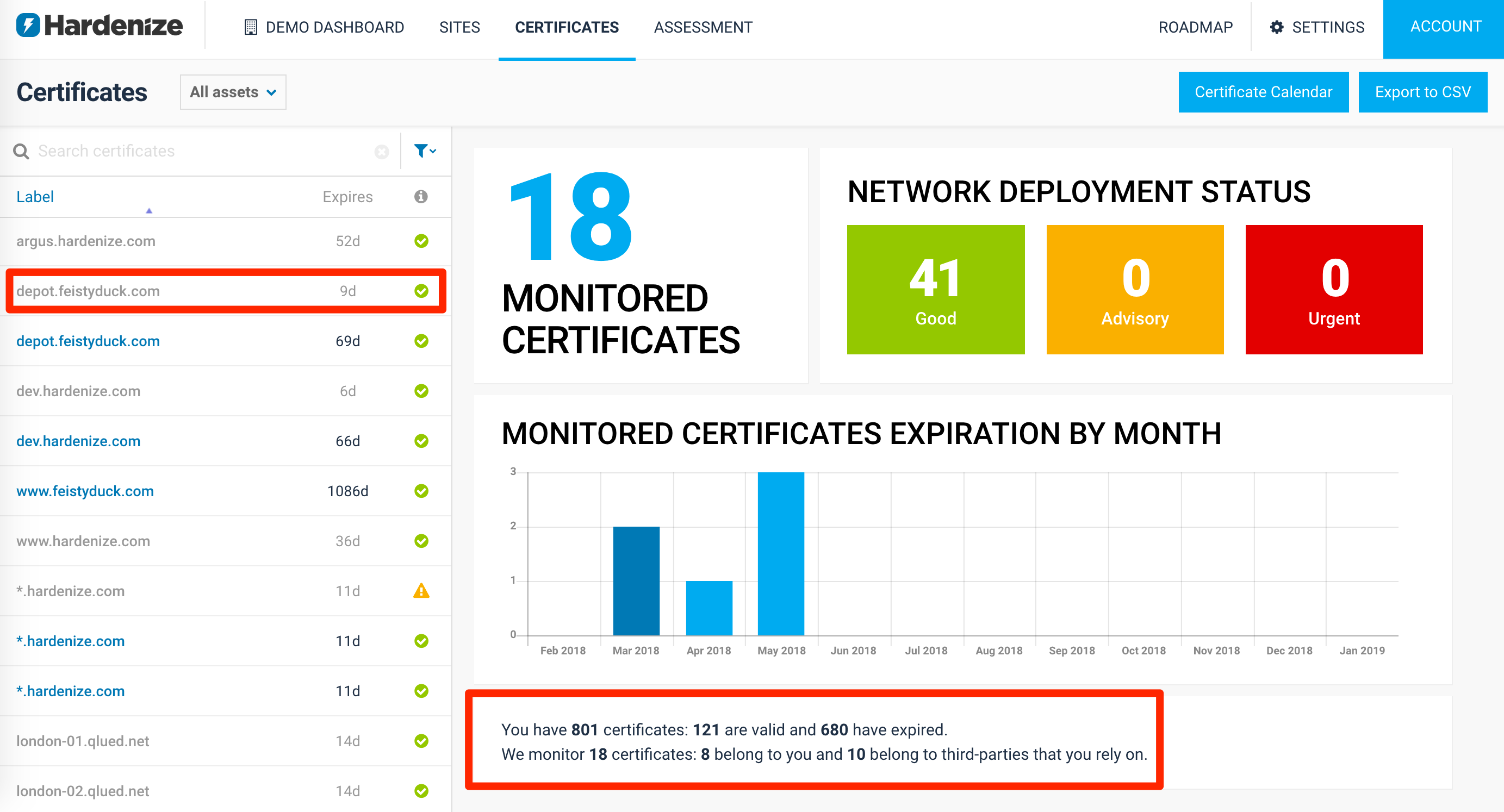
Task: Click the red Urgent status tile
Action: tap(1333, 290)
